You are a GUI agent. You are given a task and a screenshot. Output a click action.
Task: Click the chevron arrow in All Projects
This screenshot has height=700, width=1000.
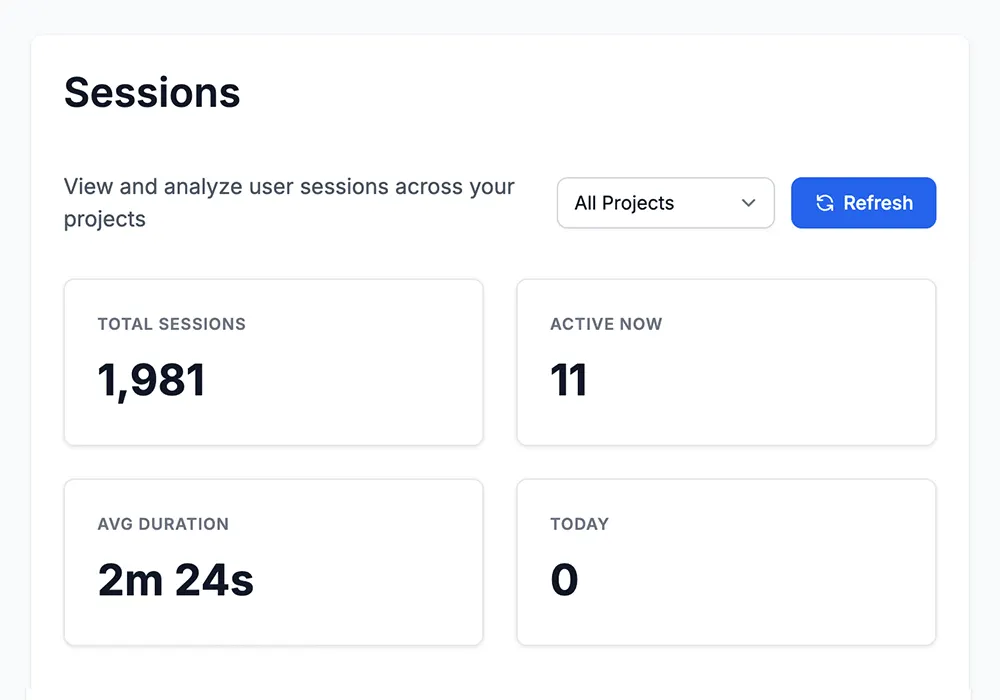click(x=749, y=203)
